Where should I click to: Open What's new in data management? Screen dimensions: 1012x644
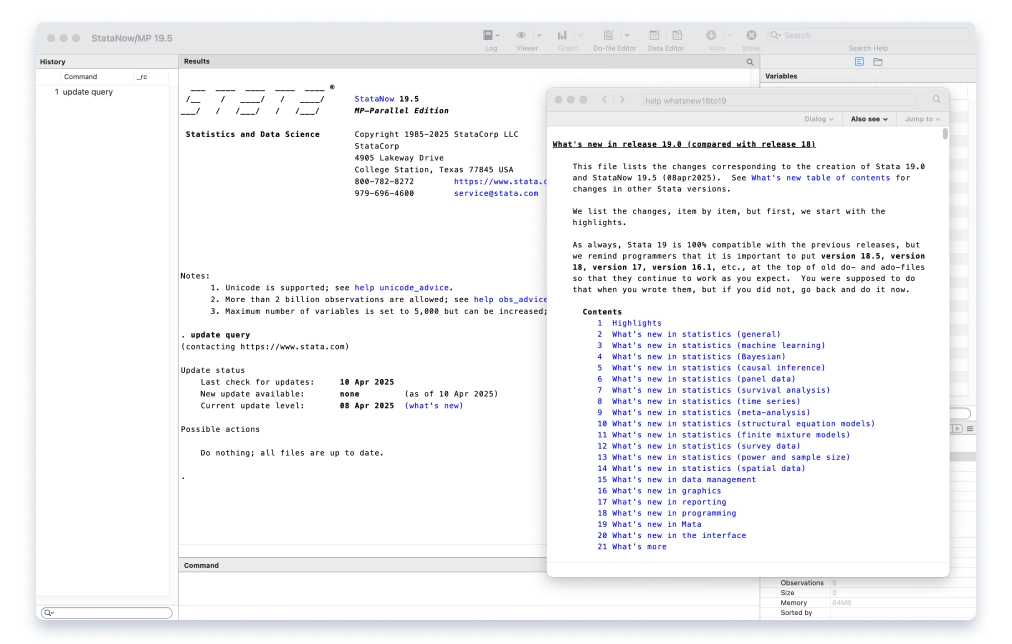coord(683,479)
